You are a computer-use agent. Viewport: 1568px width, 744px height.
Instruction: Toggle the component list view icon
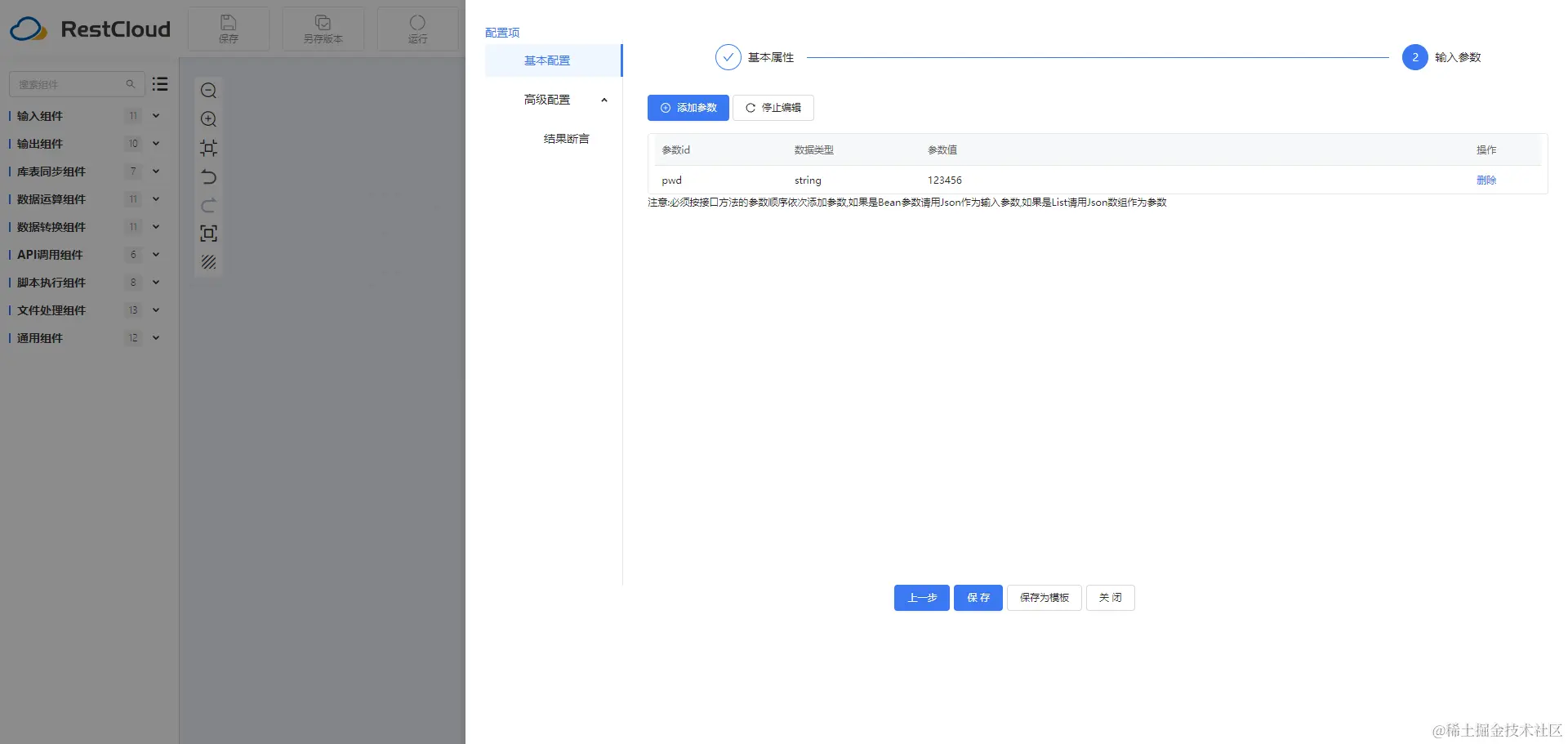click(x=160, y=84)
